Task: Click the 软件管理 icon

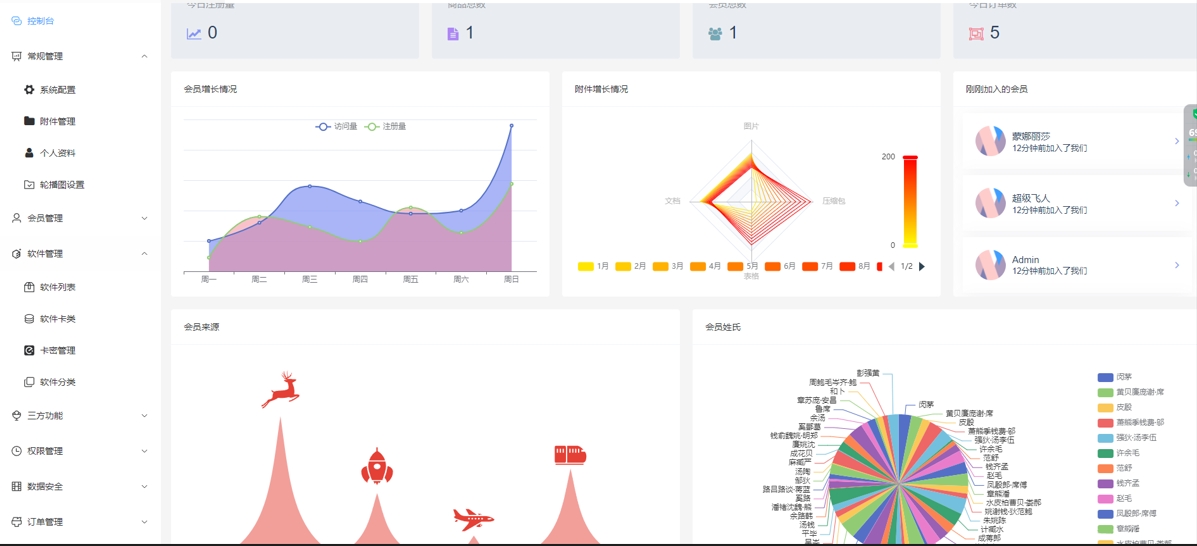Action: [x=16, y=254]
